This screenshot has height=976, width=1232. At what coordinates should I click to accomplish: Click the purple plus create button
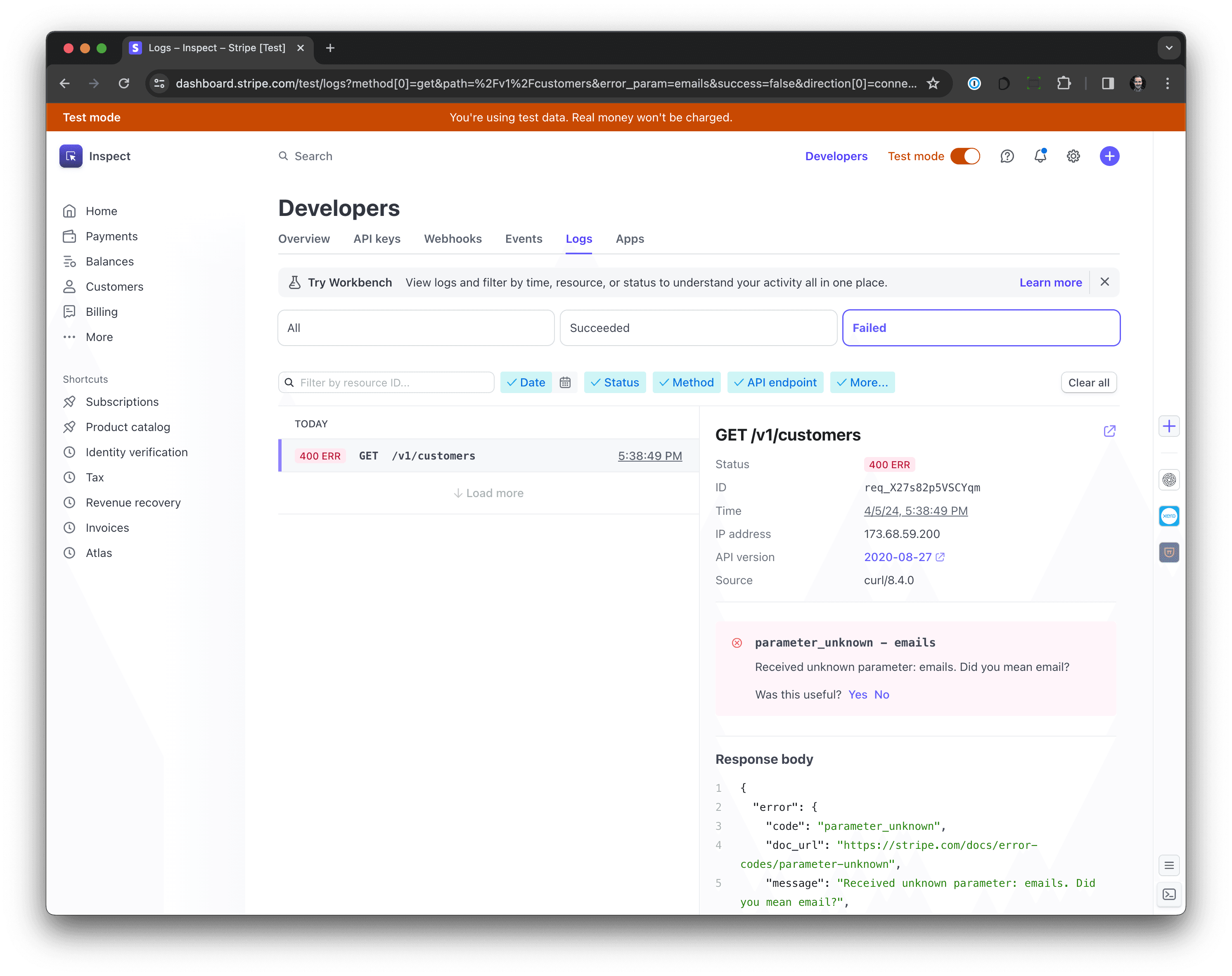1109,156
